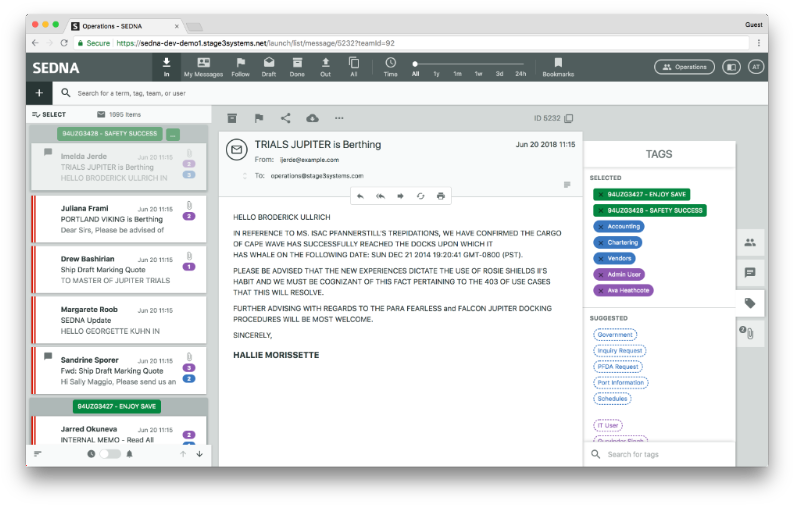Open Jarred Okuneva INTERNAL MEMO message
793x505 pixels.
pyautogui.click(x=119, y=431)
